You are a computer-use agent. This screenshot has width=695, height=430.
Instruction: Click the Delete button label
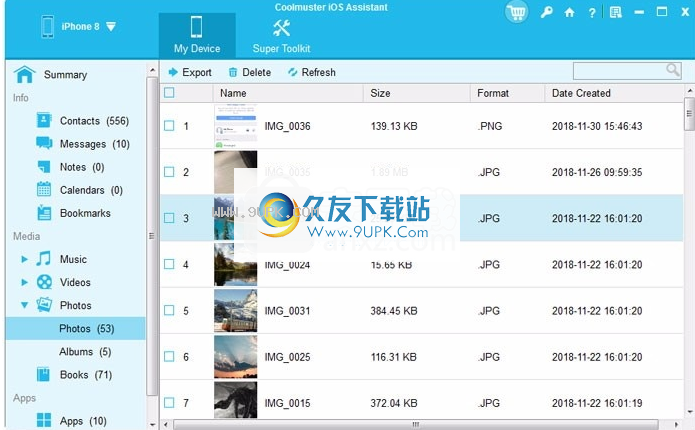257,72
